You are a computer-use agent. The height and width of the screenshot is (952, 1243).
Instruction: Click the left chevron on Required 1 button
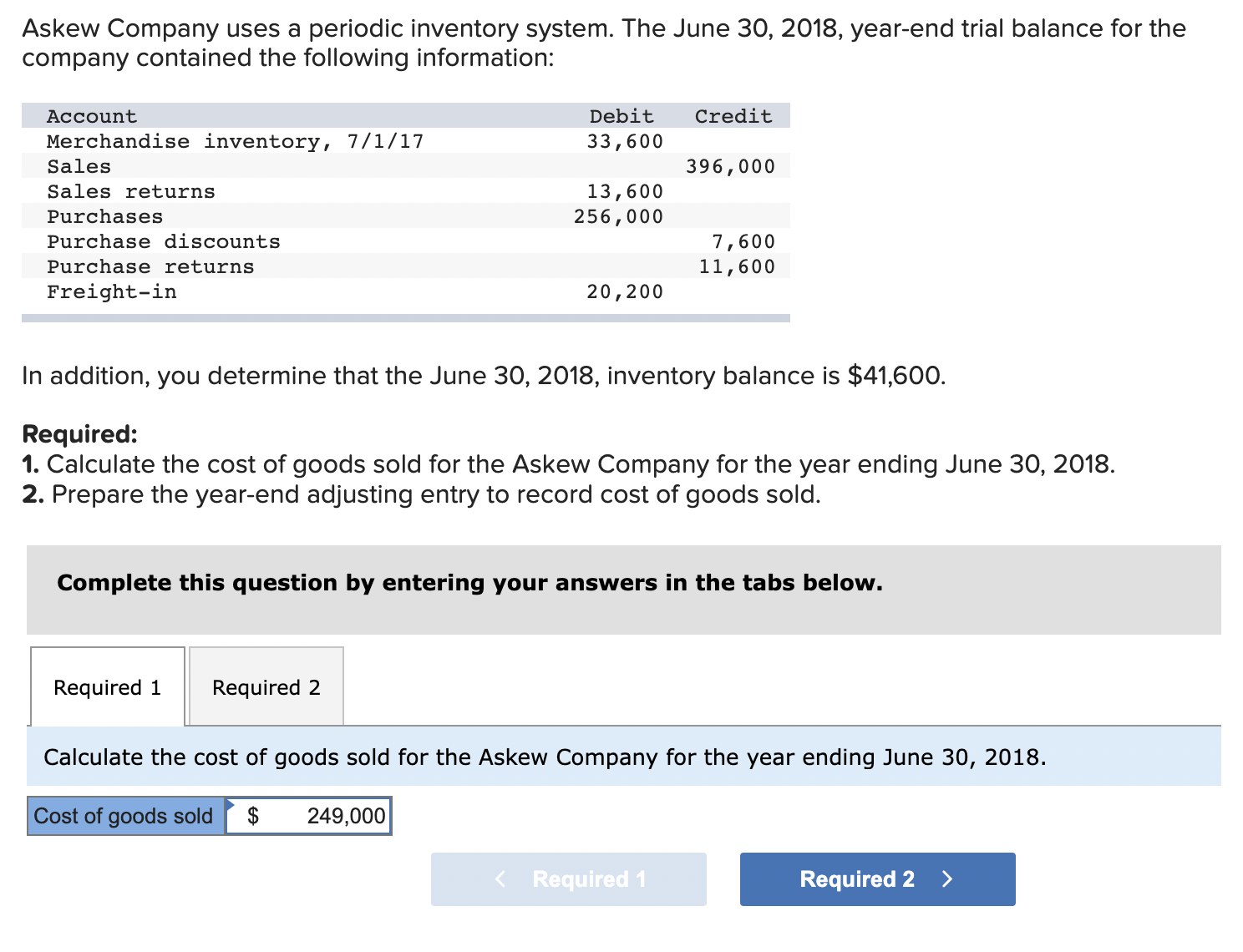coord(500,879)
